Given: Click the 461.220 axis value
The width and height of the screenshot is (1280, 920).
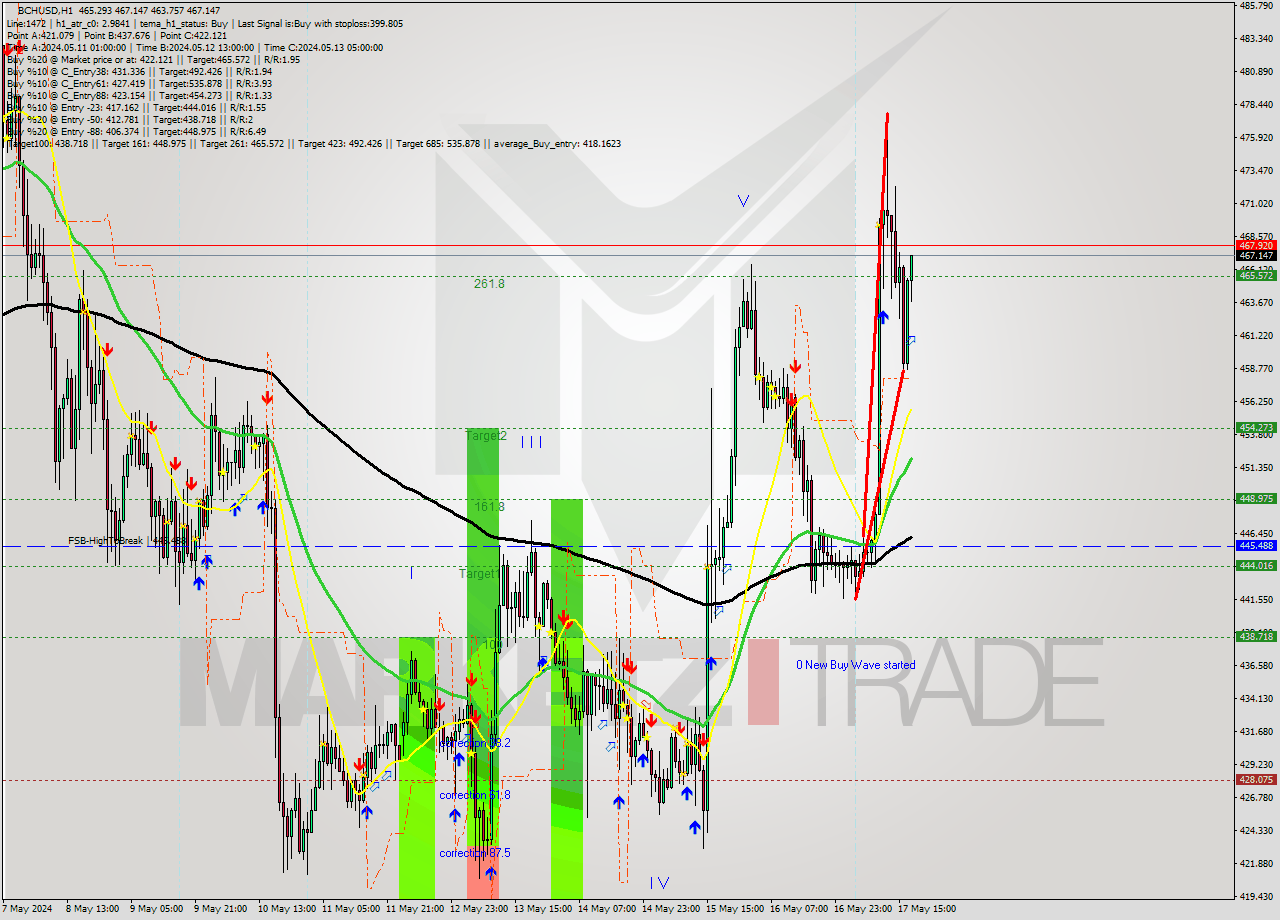Looking at the screenshot, I should click(x=1255, y=336).
